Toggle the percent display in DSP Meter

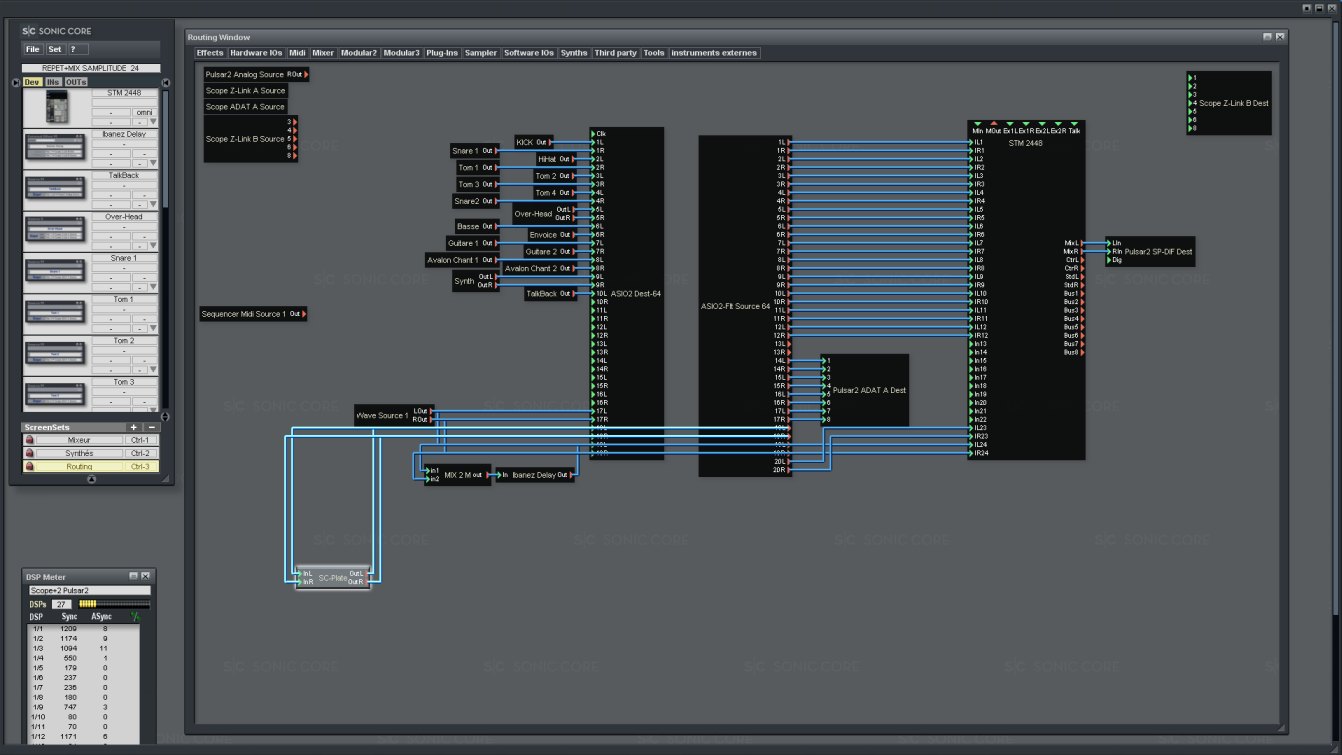[x=135, y=617]
